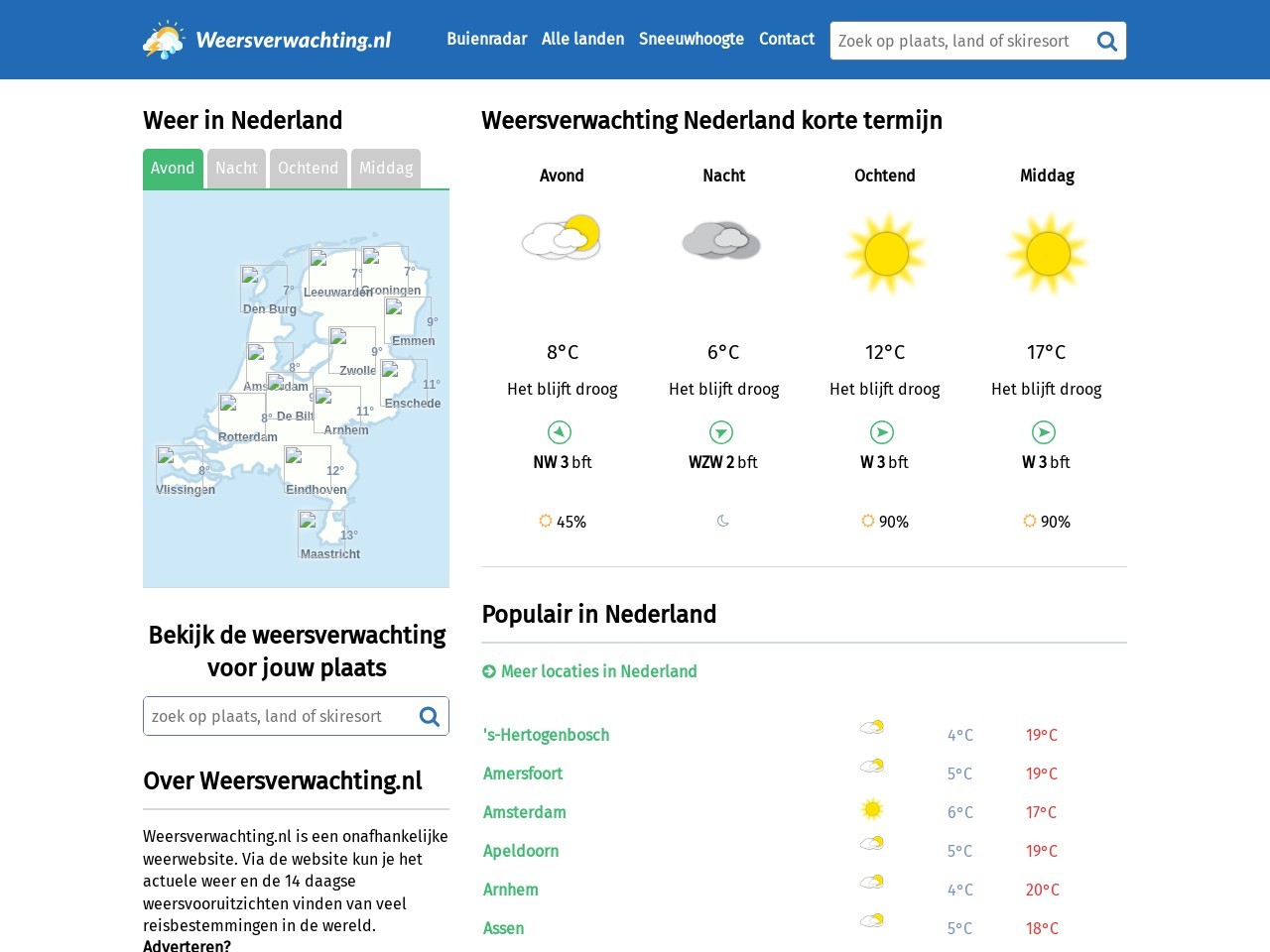Image resolution: width=1270 pixels, height=952 pixels.
Task: Click the Middag sunny weather icon
Action: pos(1048,254)
